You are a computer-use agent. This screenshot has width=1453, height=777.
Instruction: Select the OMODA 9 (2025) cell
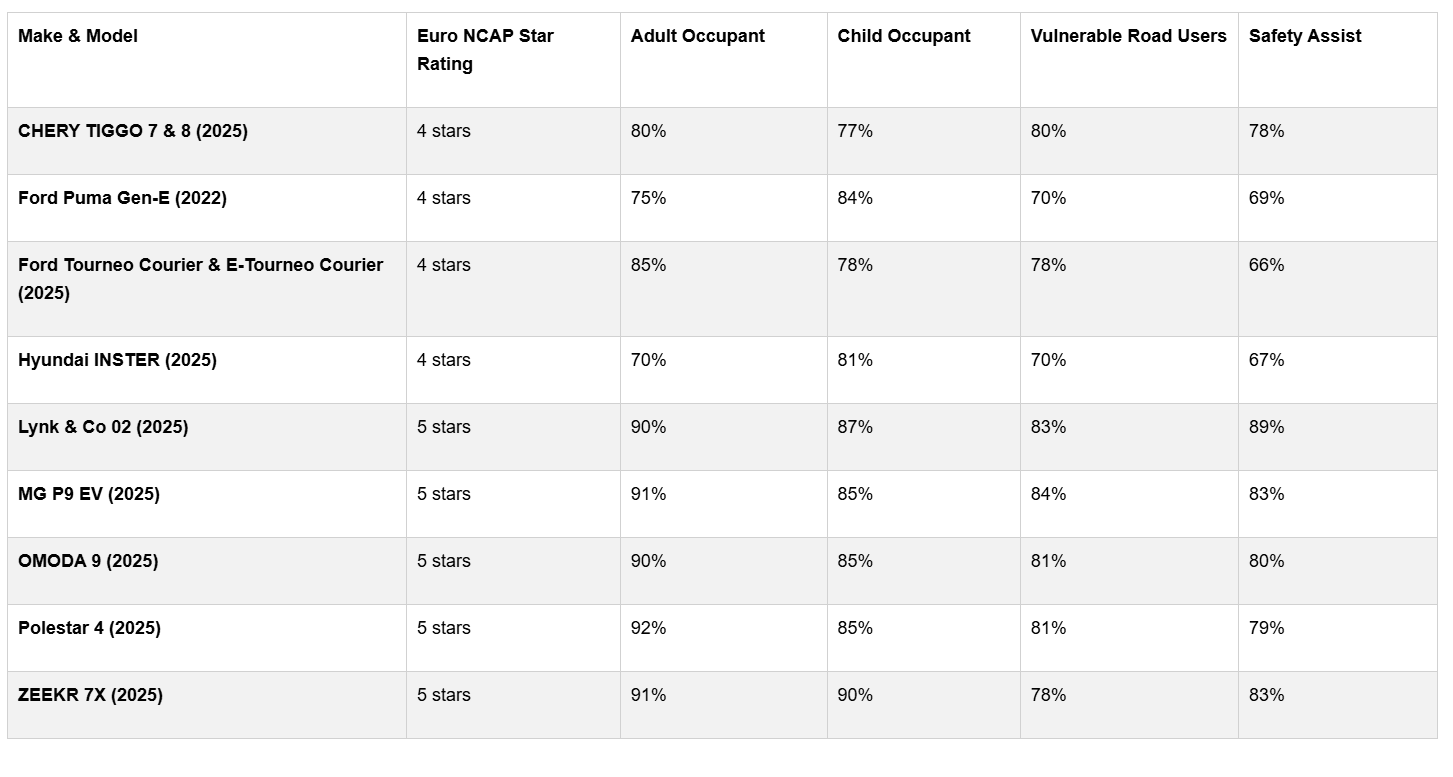coord(88,561)
